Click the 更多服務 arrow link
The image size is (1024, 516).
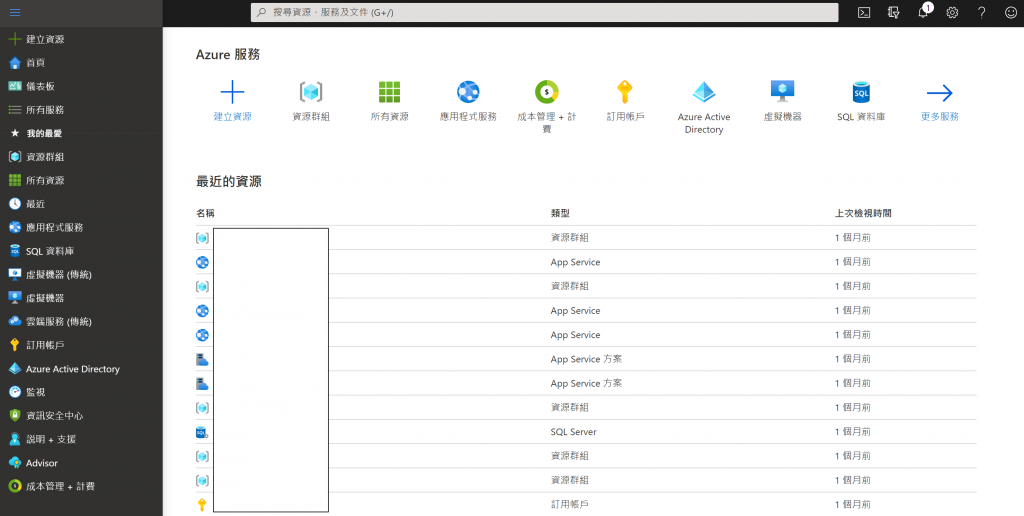(x=940, y=101)
